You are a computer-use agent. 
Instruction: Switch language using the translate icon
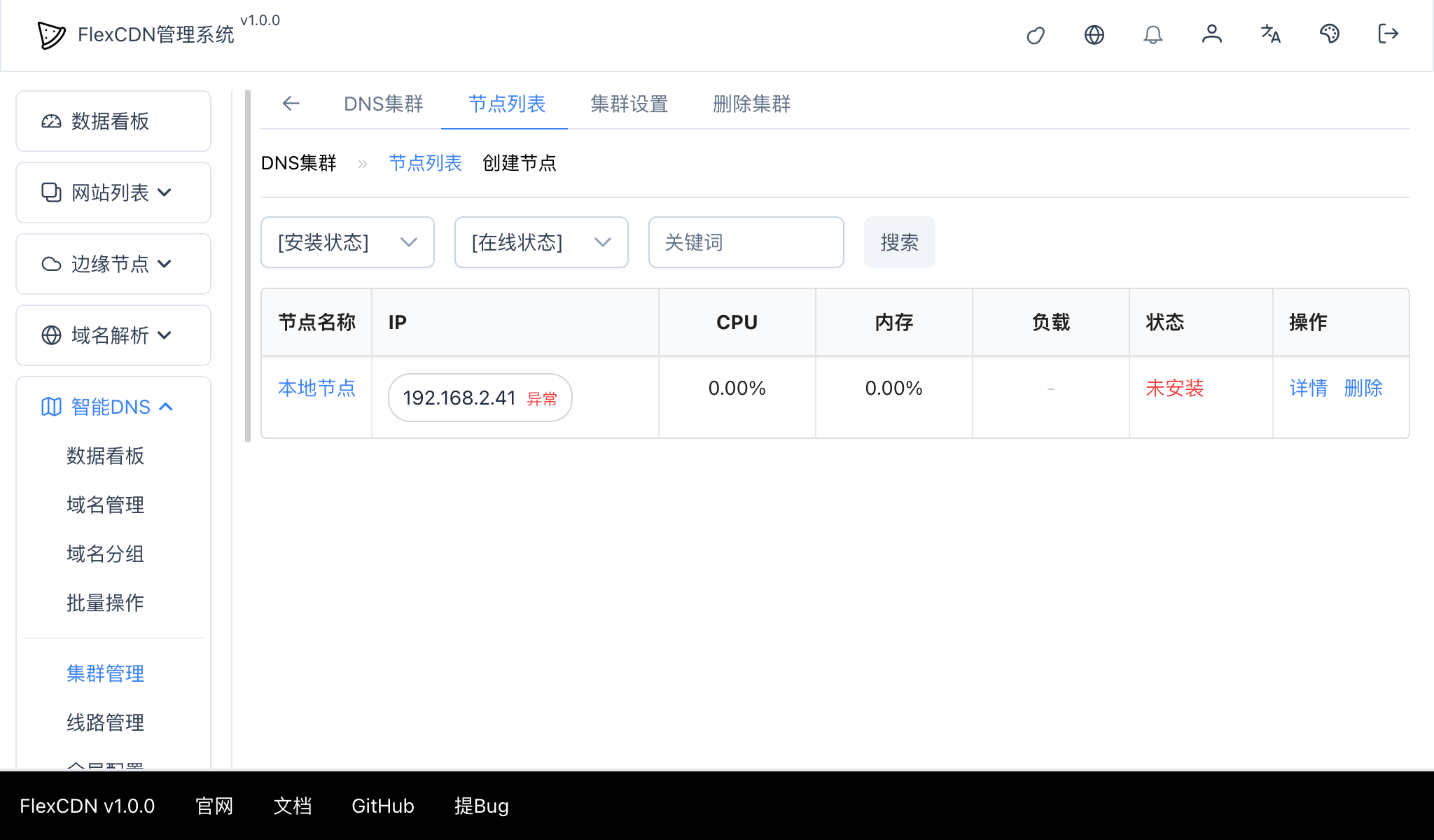1271,34
